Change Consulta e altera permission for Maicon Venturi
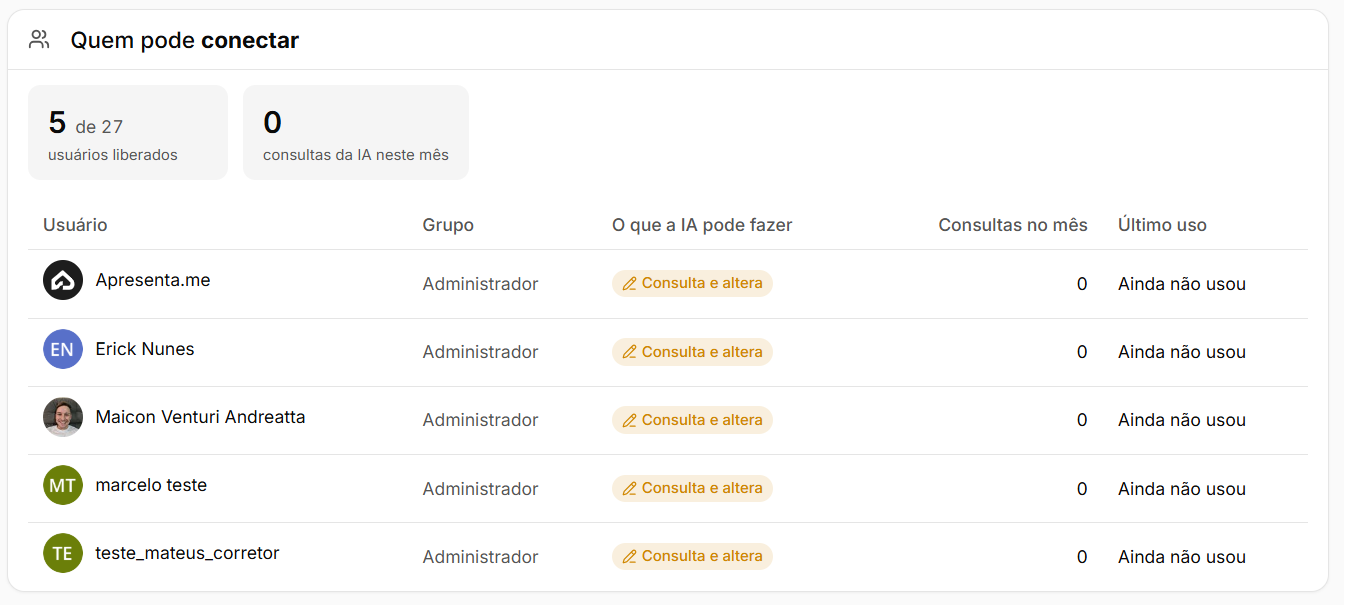 pyautogui.click(x=692, y=420)
